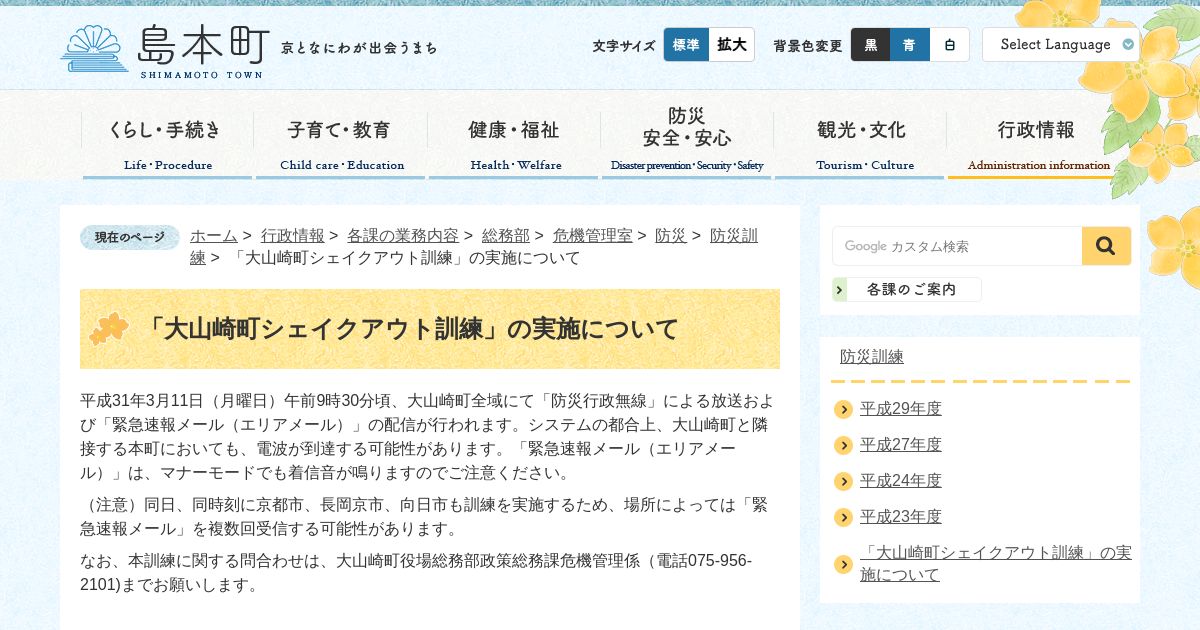Switch background color to 黒
The width and height of the screenshot is (1200, 630).
[x=871, y=45]
